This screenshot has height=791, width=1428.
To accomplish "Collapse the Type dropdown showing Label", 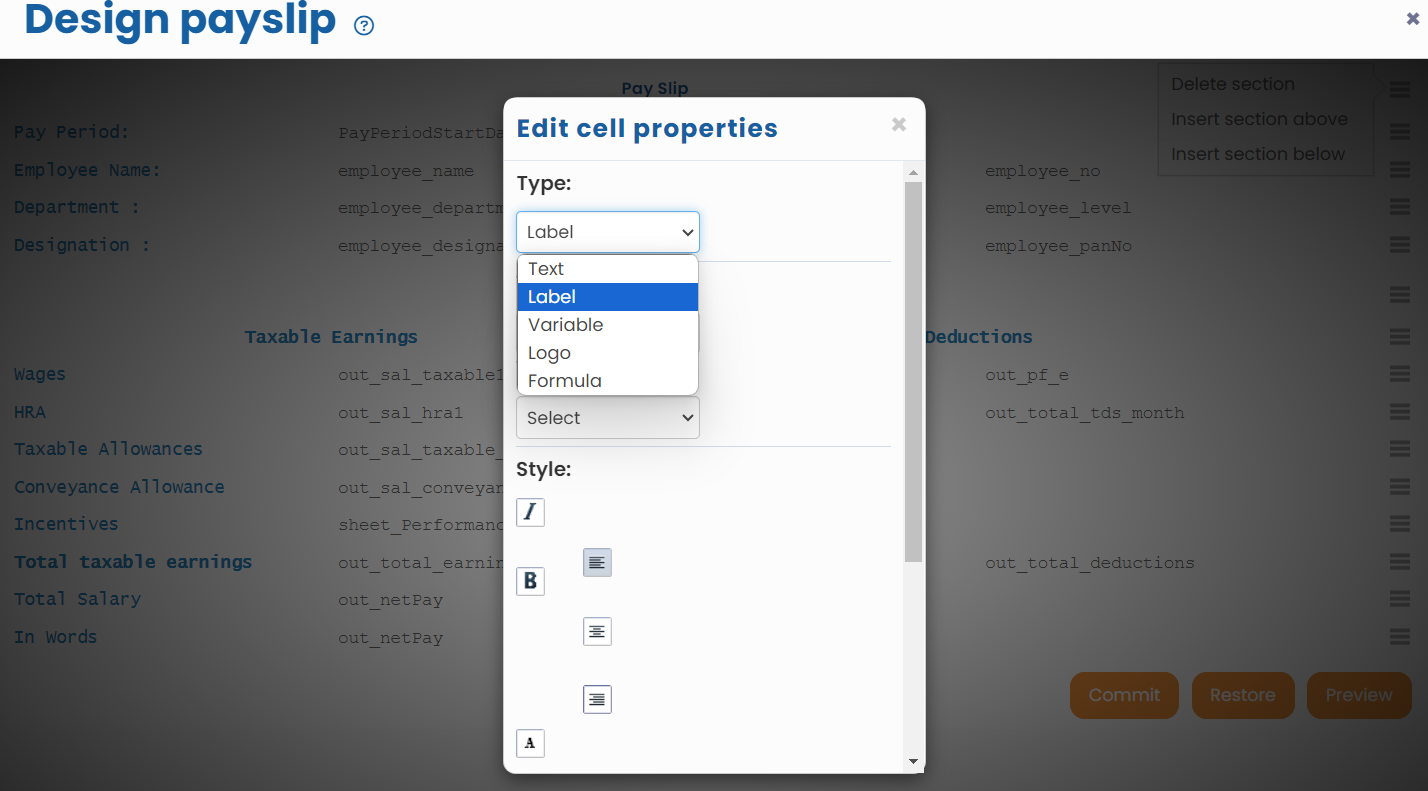I will tap(607, 232).
